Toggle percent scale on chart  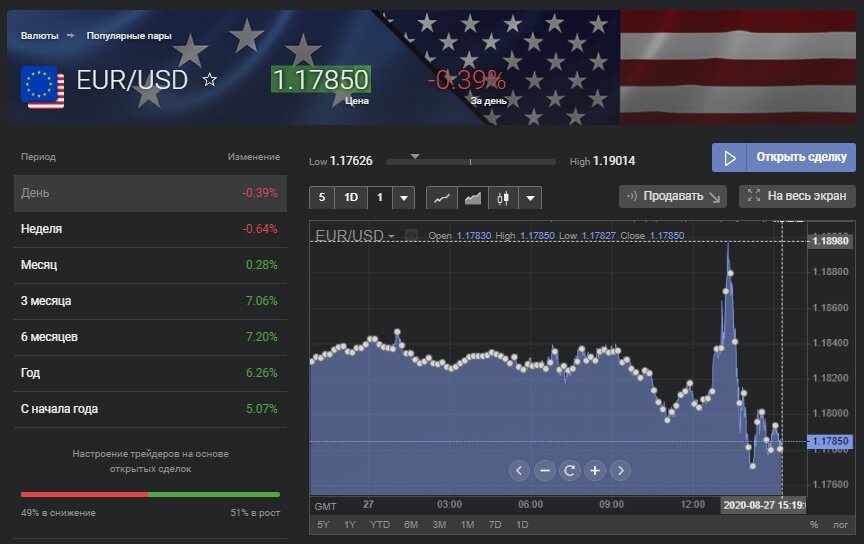[814, 525]
